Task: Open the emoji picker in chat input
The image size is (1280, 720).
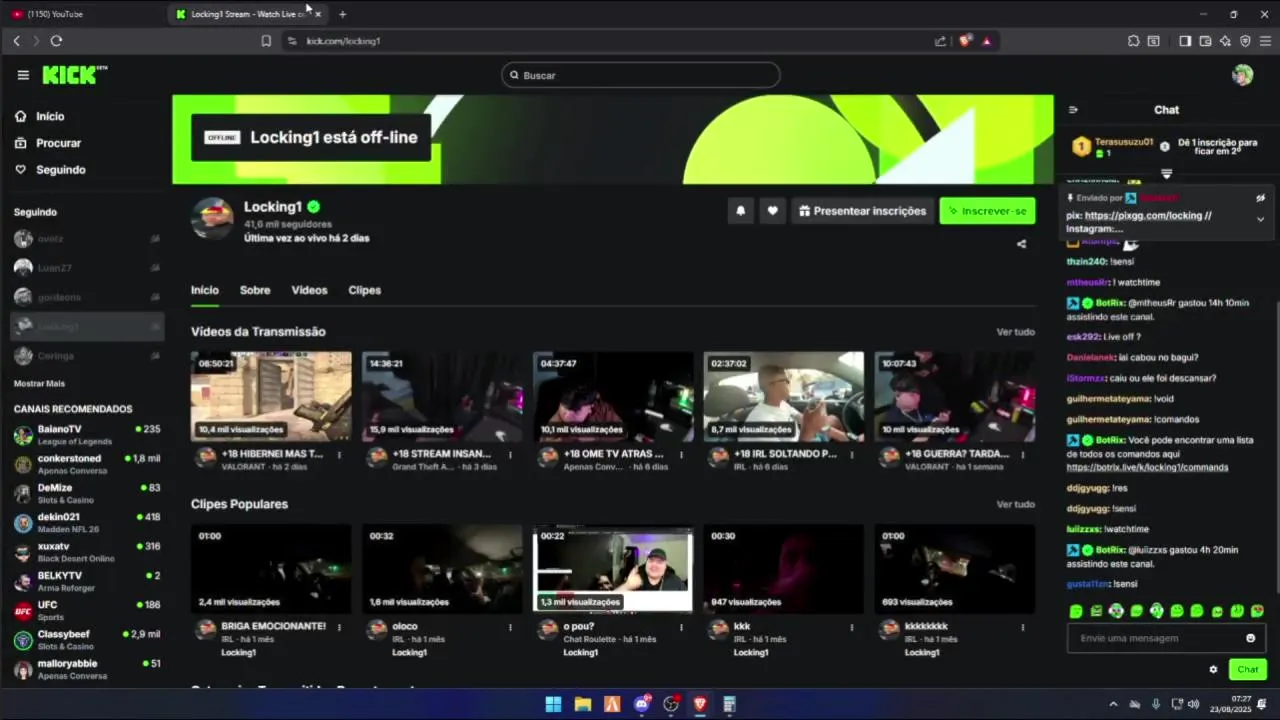Action: (1250, 638)
